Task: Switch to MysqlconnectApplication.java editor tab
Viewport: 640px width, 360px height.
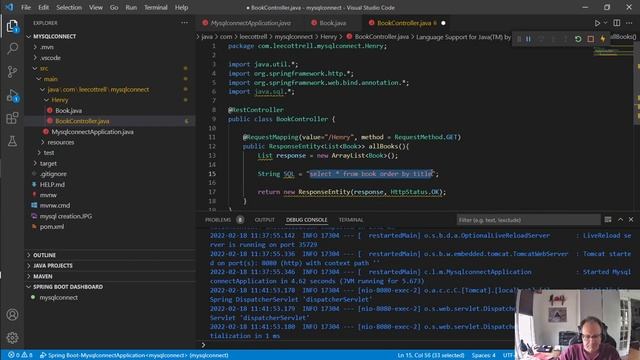Action: [247, 23]
